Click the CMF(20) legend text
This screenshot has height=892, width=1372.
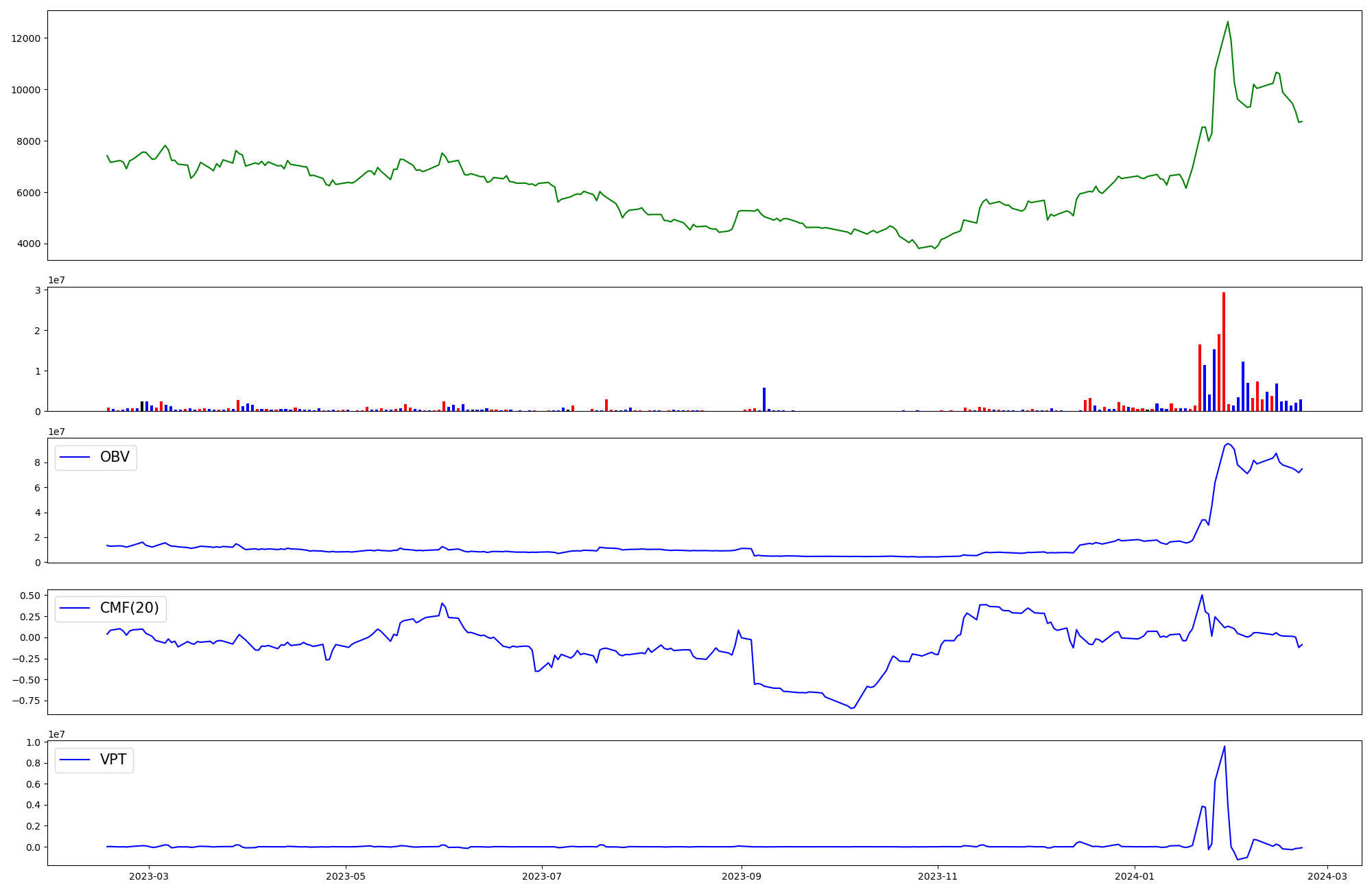pyautogui.click(x=129, y=609)
